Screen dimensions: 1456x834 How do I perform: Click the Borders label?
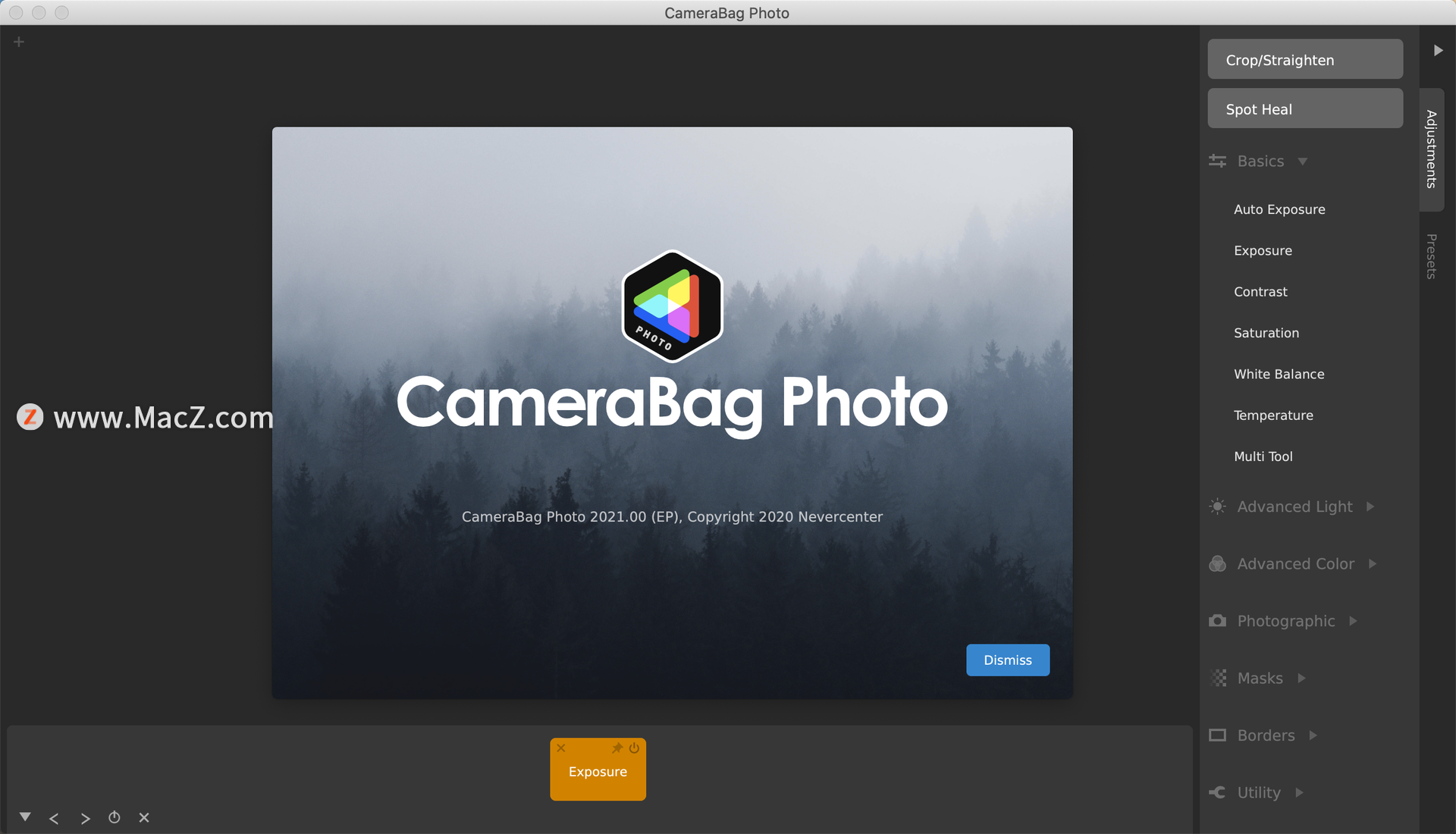point(1266,735)
